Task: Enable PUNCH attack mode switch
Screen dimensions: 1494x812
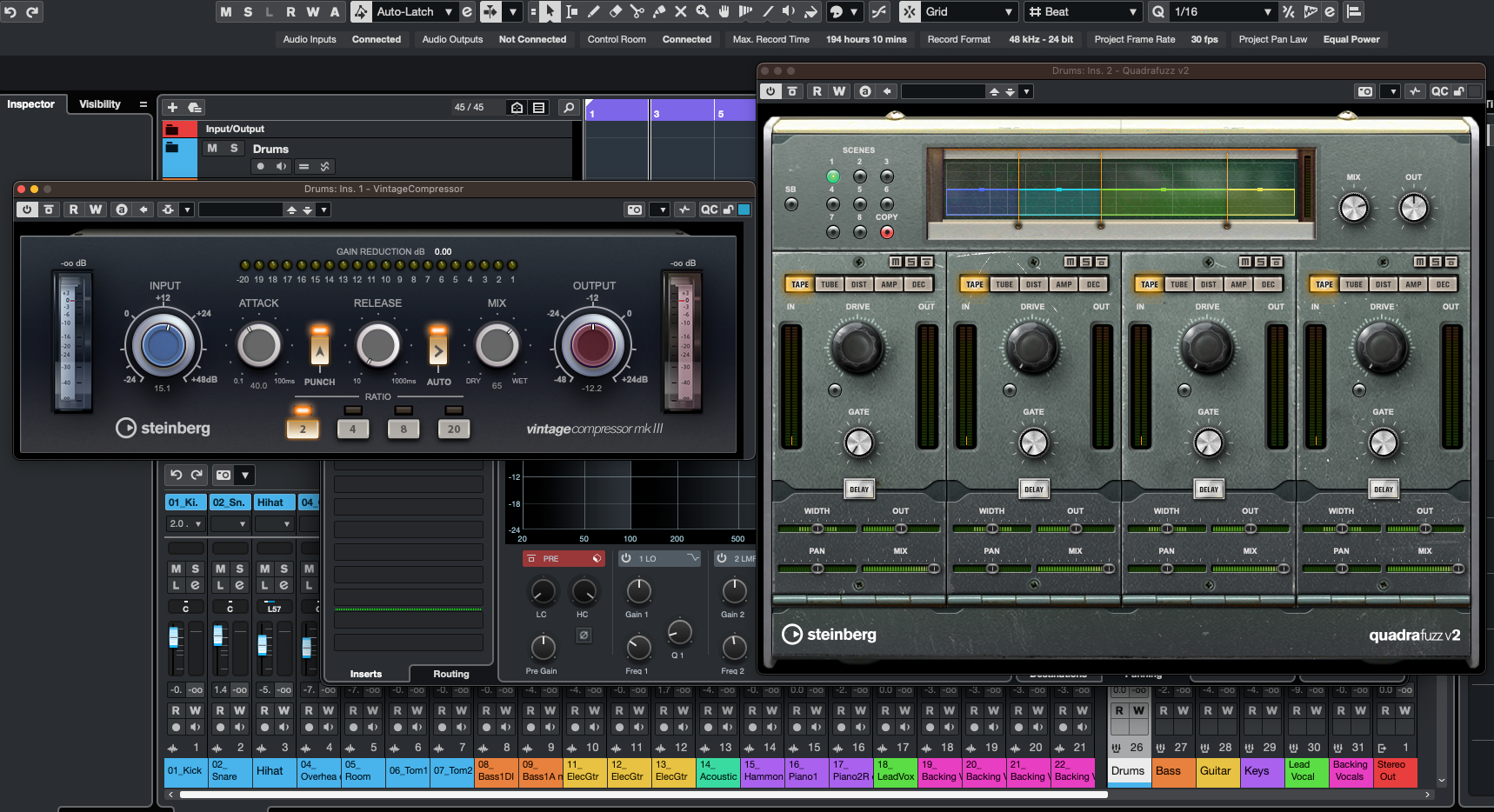Action: pos(320,350)
